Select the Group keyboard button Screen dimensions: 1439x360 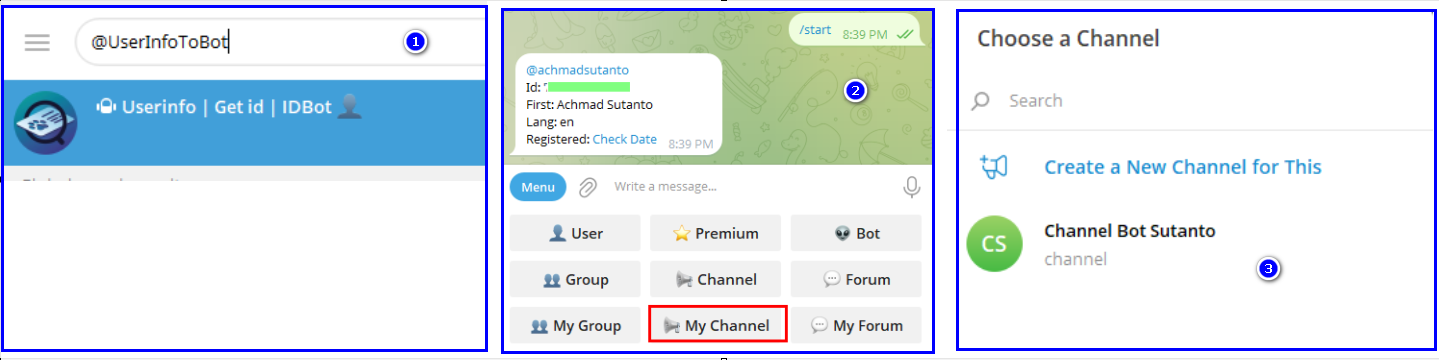pos(575,279)
